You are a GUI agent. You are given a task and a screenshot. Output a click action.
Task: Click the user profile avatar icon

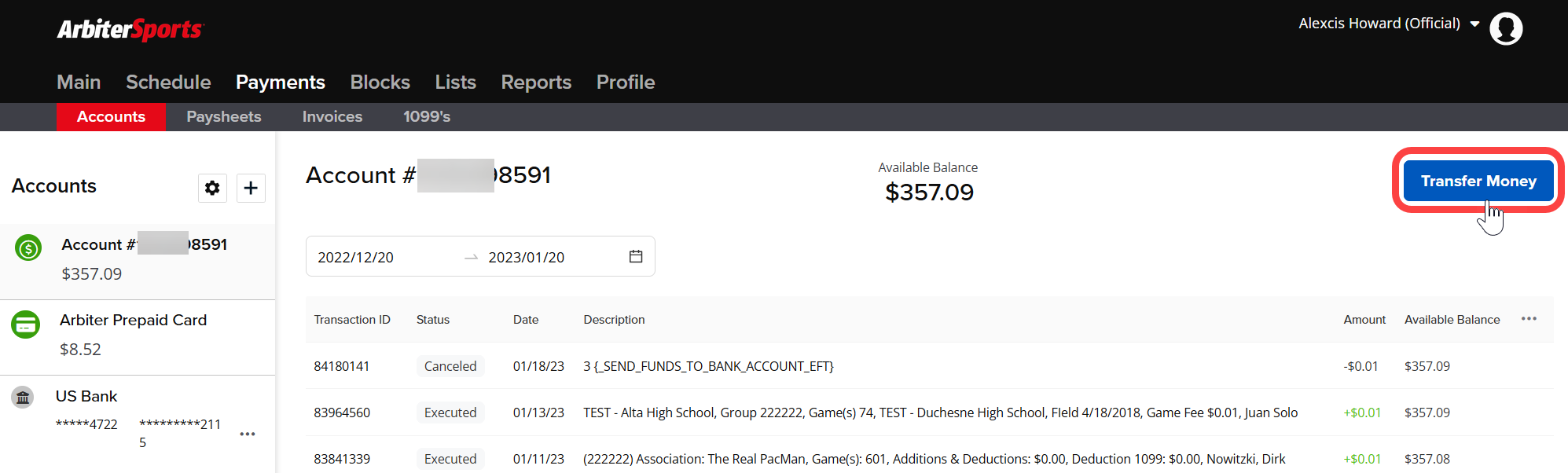(x=1506, y=28)
